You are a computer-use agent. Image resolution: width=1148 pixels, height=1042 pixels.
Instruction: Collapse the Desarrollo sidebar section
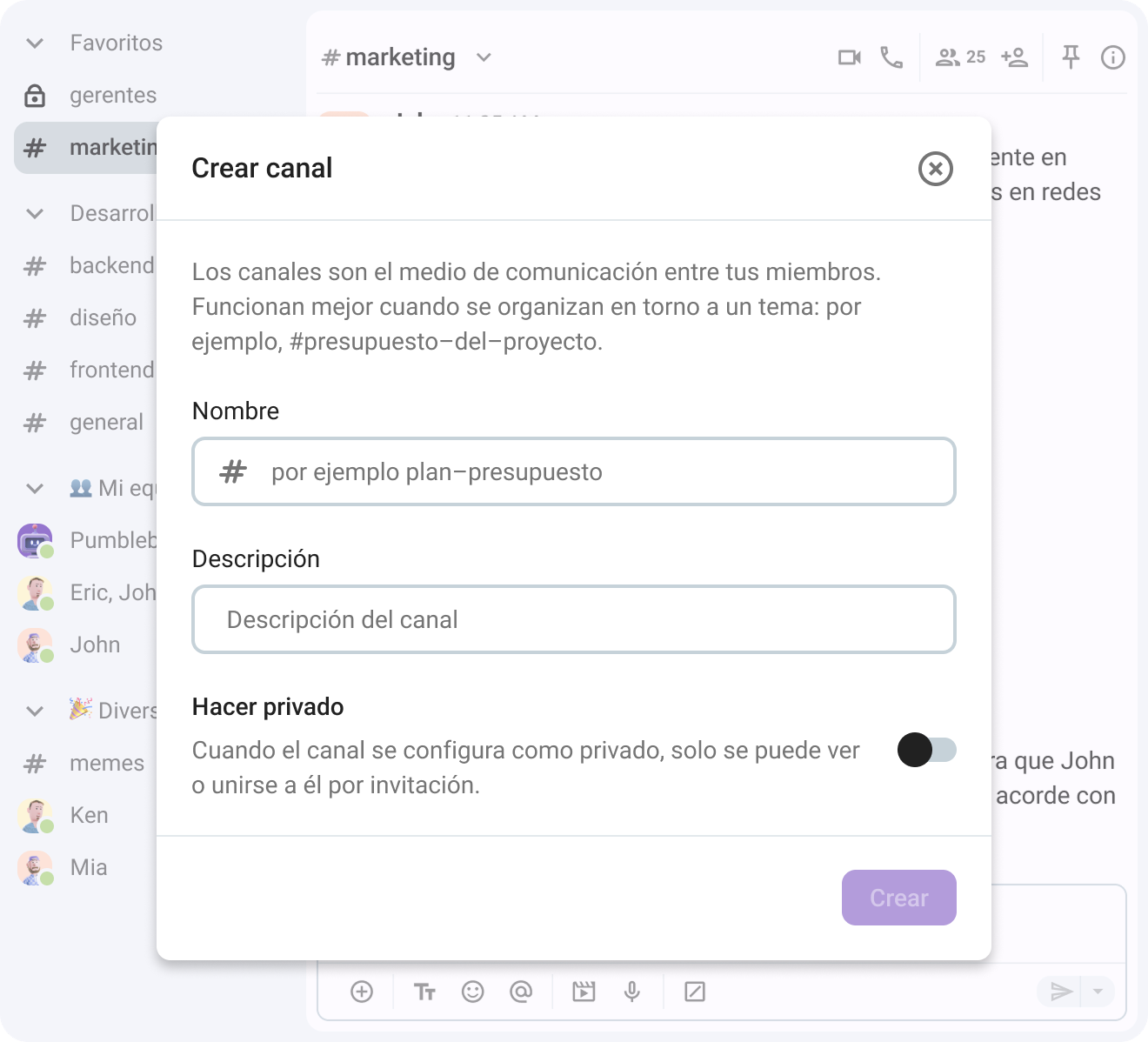pos(35,214)
